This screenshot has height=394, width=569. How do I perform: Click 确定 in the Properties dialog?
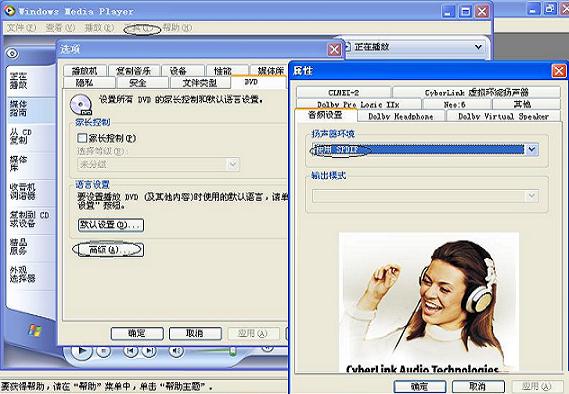420,386
